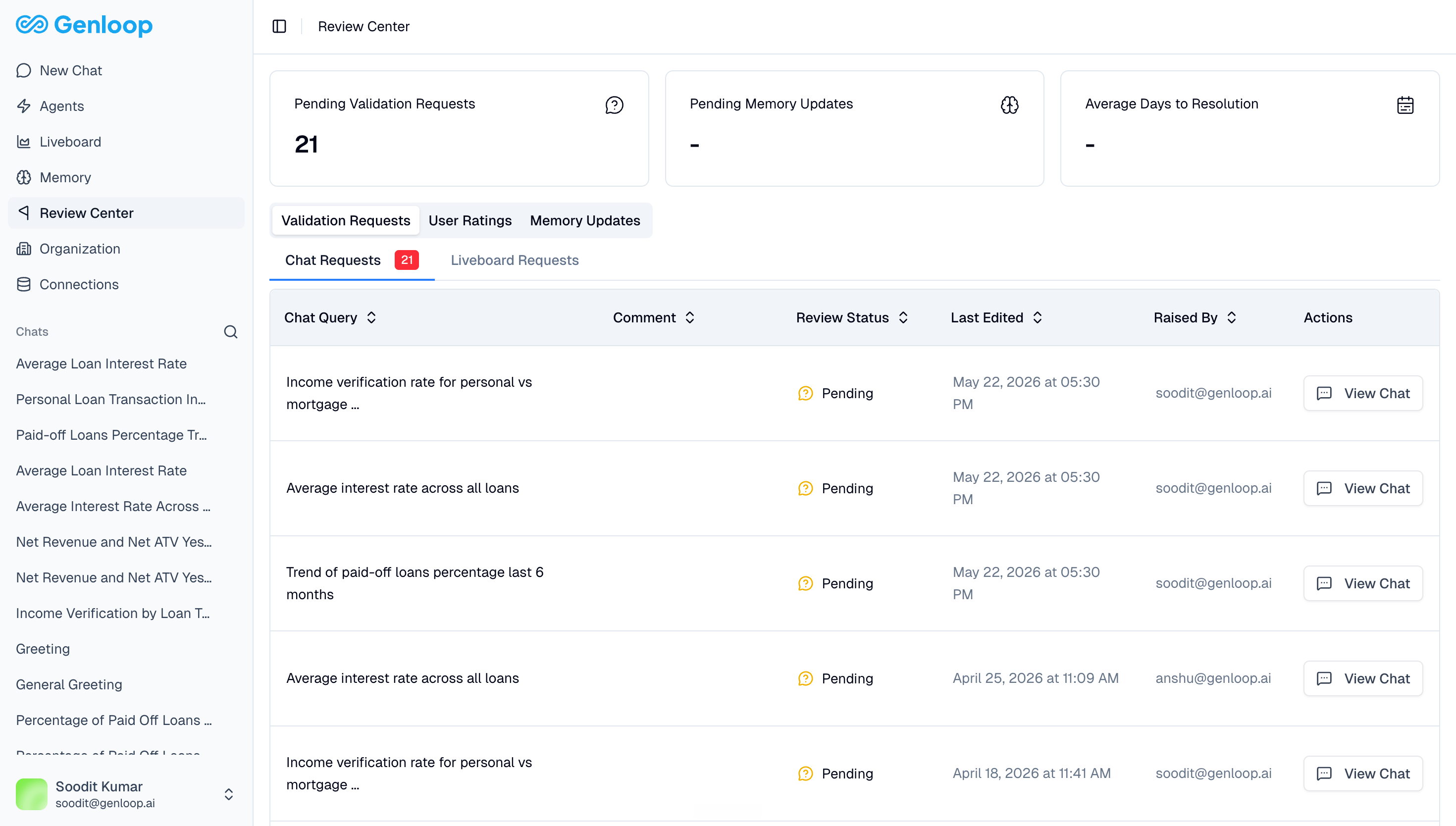Click the Chats section heading
This screenshot has width=1456, height=826.
pyautogui.click(x=32, y=332)
